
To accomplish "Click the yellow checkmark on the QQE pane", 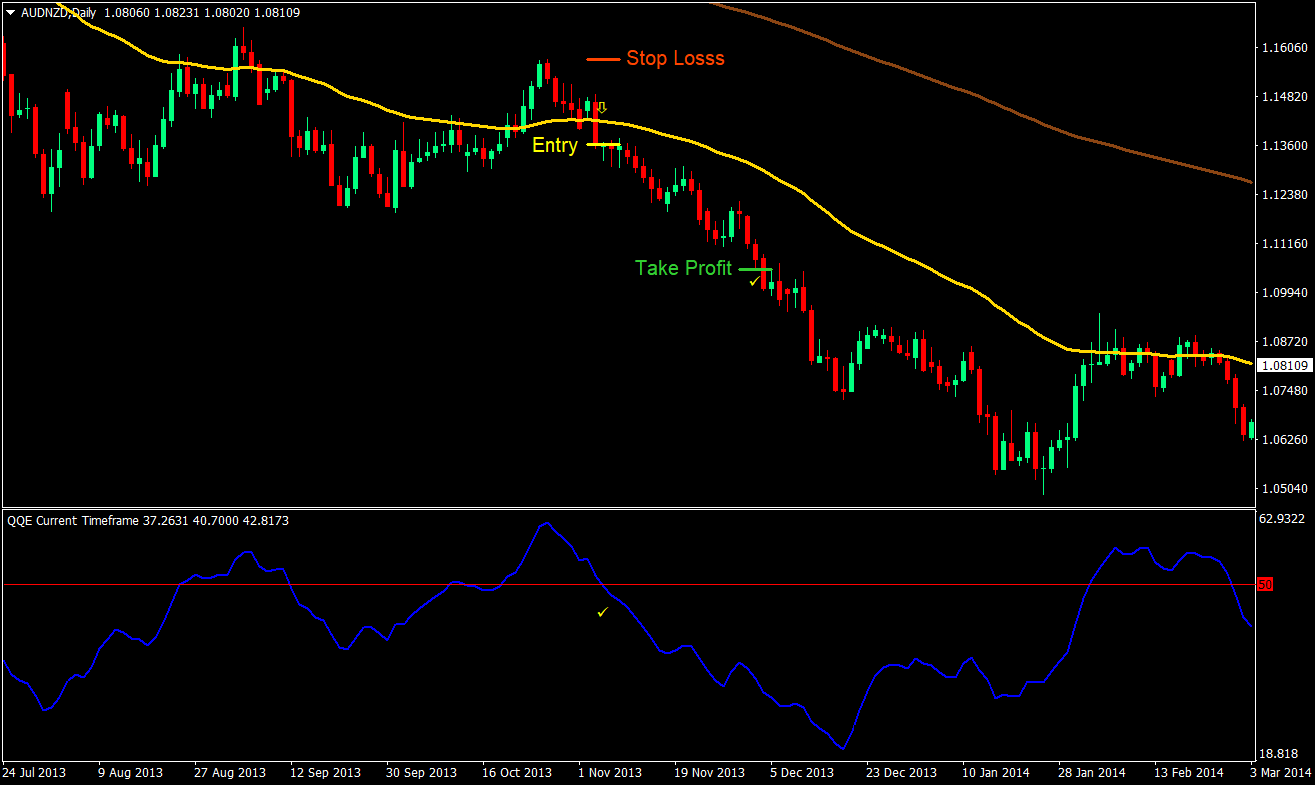I will point(601,611).
